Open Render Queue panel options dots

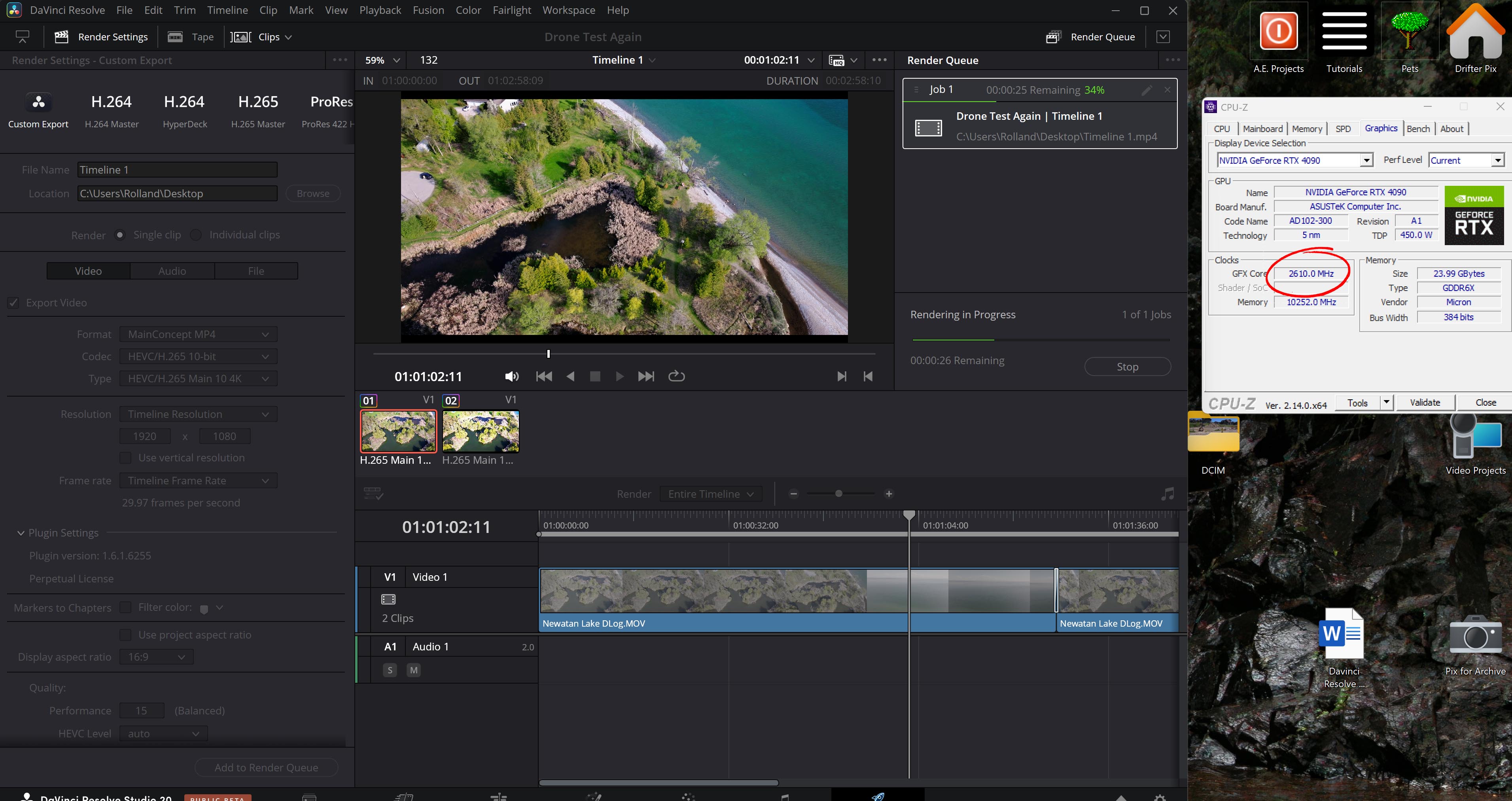click(x=1172, y=60)
